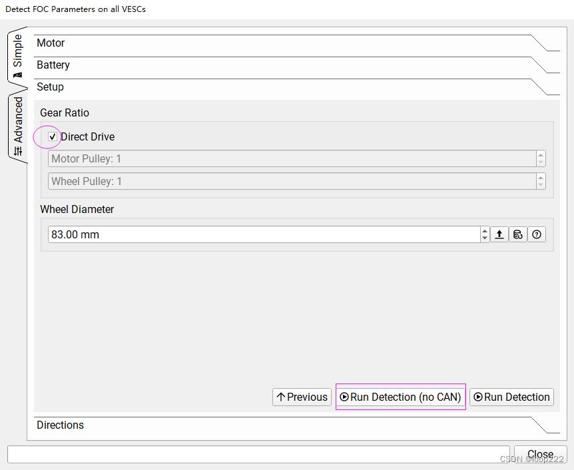Screen dimensions: 574x470
Task: Click the Close button
Action: pos(540,454)
